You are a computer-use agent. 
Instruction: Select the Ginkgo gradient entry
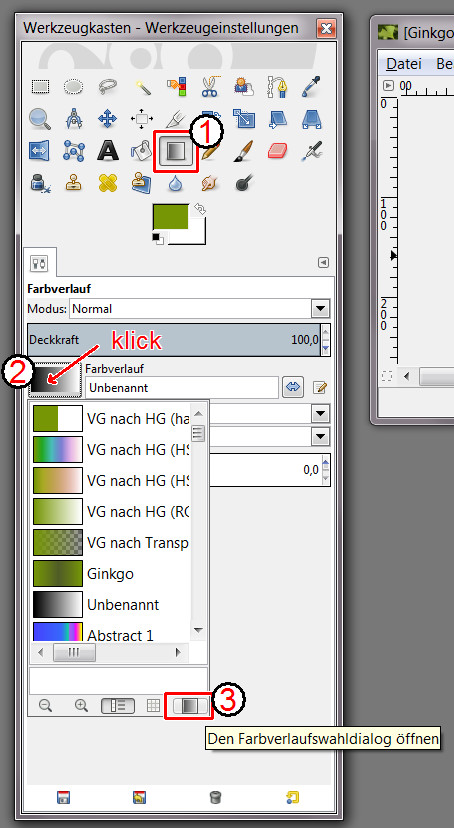pyautogui.click(x=110, y=573)
